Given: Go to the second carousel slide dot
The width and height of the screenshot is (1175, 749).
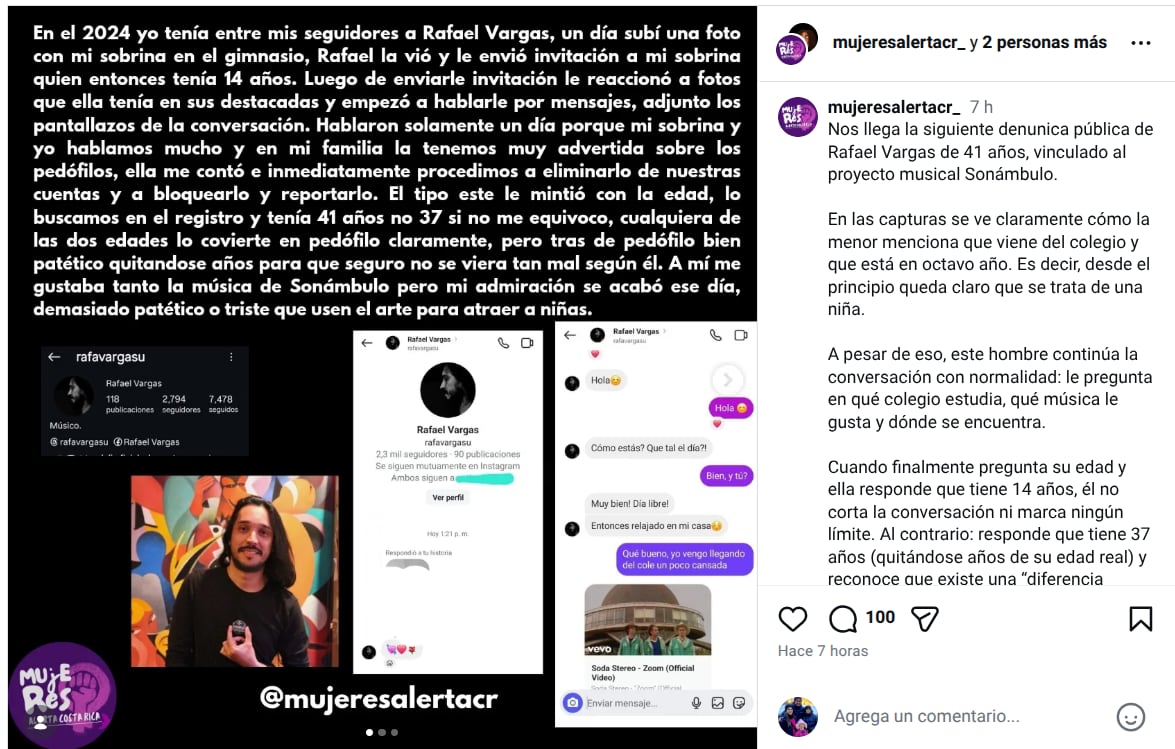Looking at the screenshot, I should pos(382,733).
